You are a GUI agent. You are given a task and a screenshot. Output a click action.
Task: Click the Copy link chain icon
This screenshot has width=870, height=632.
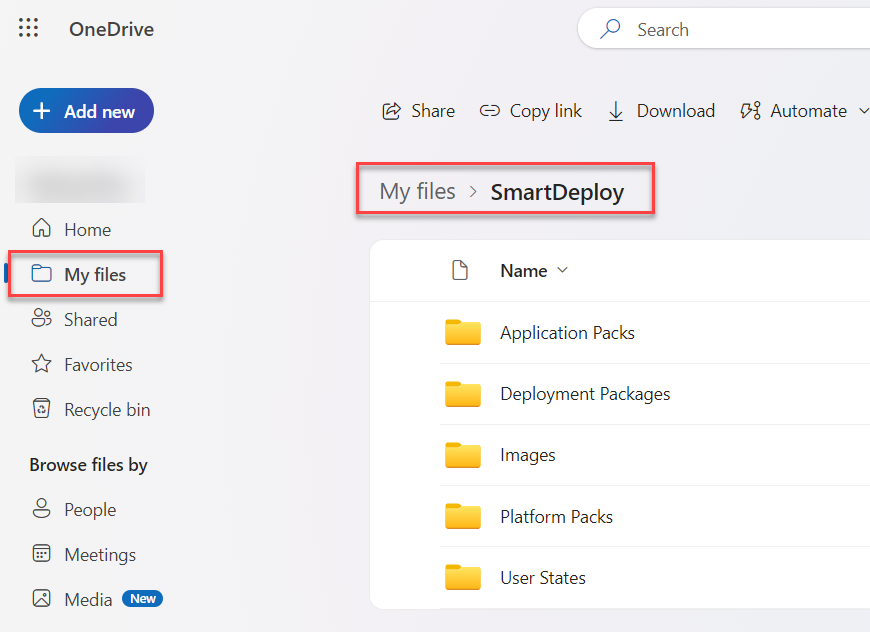(489, 111)
